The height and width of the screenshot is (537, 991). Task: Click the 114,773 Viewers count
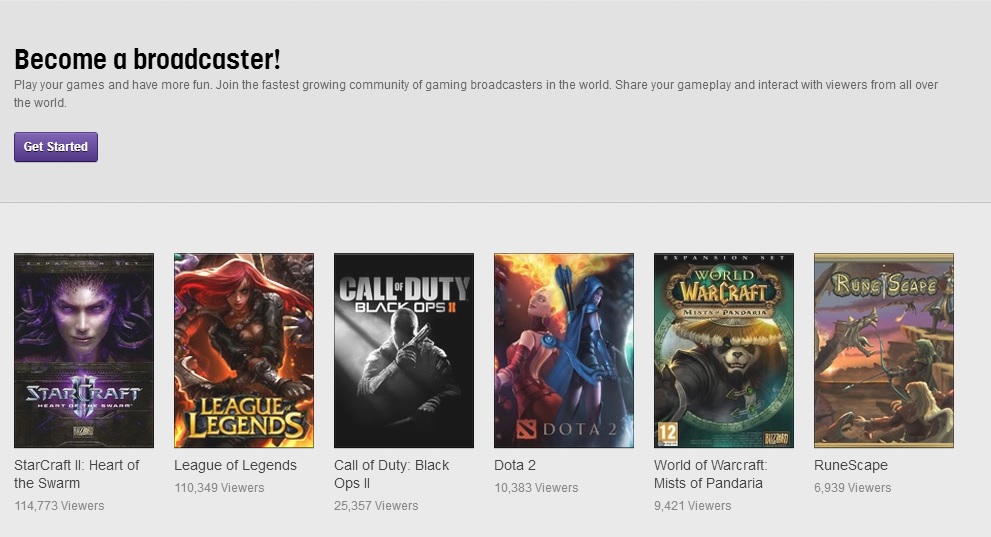coord(59,506)
